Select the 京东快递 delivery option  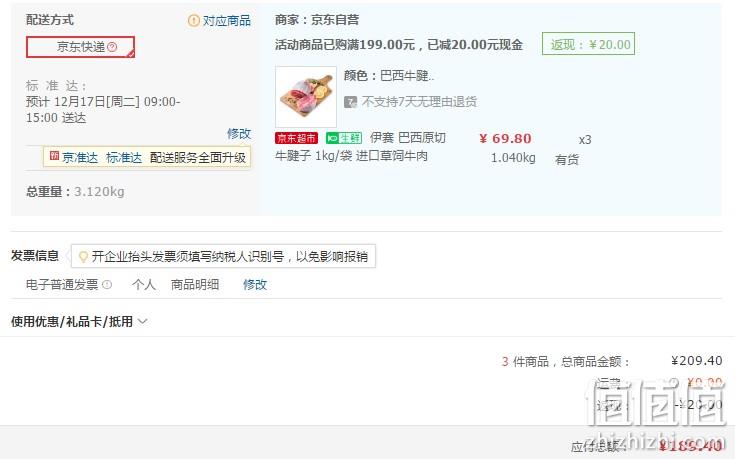pyautogui.click(x=80, y=47)
